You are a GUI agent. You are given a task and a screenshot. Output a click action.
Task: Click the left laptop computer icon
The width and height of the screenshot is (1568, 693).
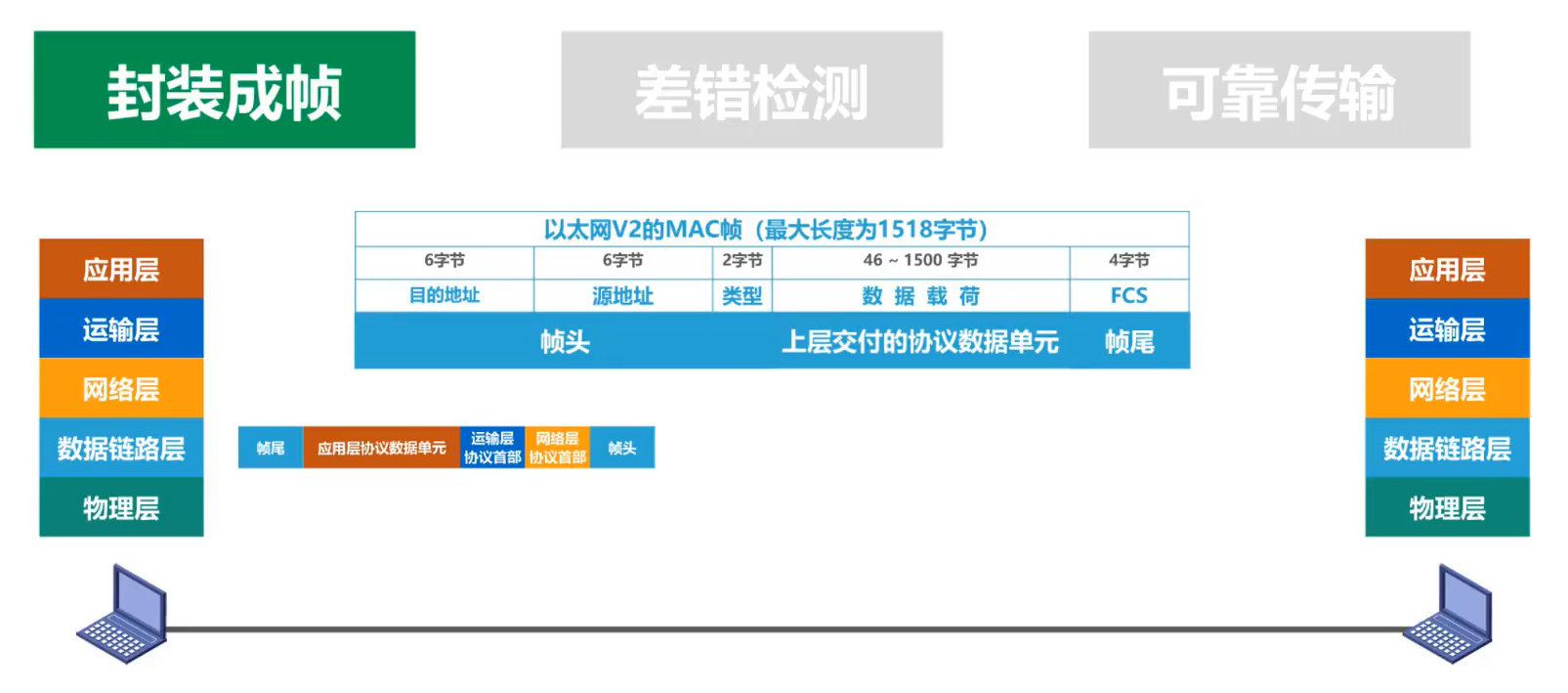coord(123,615)
